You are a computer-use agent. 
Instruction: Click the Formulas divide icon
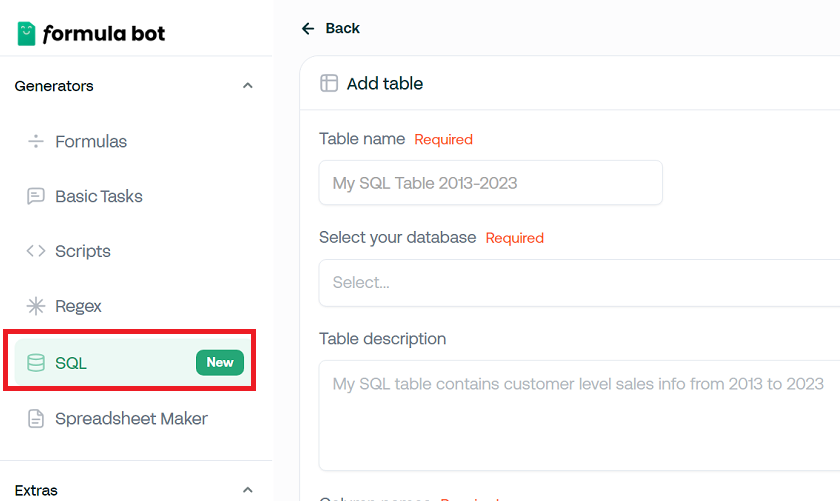pos(36,141)
